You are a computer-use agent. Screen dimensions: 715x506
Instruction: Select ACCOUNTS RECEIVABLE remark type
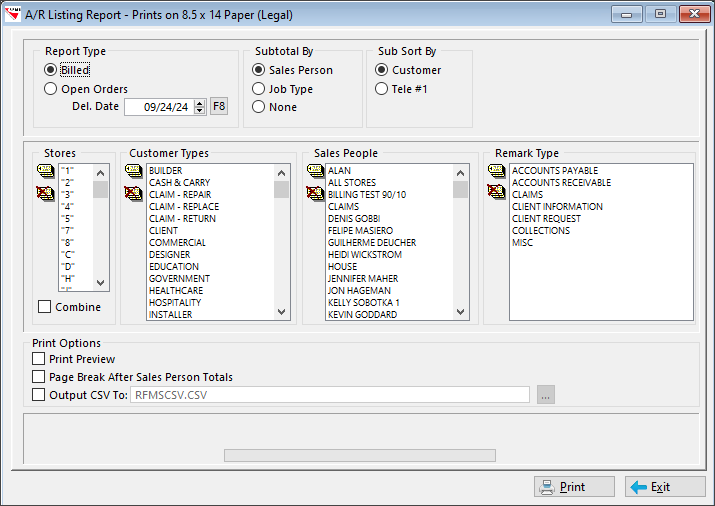tap(561, 182)
